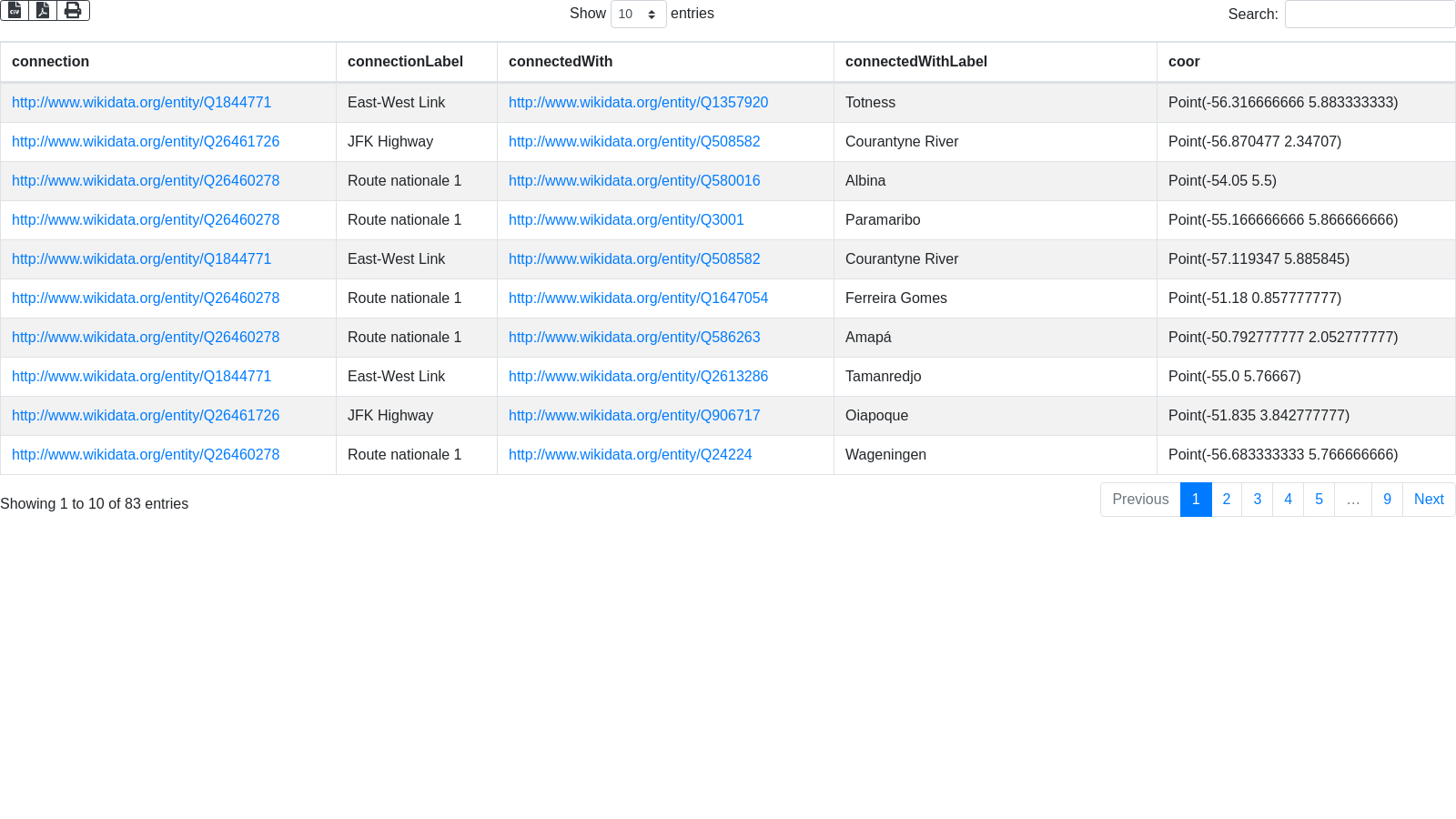The width and height of the screenshot is (1456, 819).
Task: Open the Wageningen Q24224 link
Action: pos(630,455)
